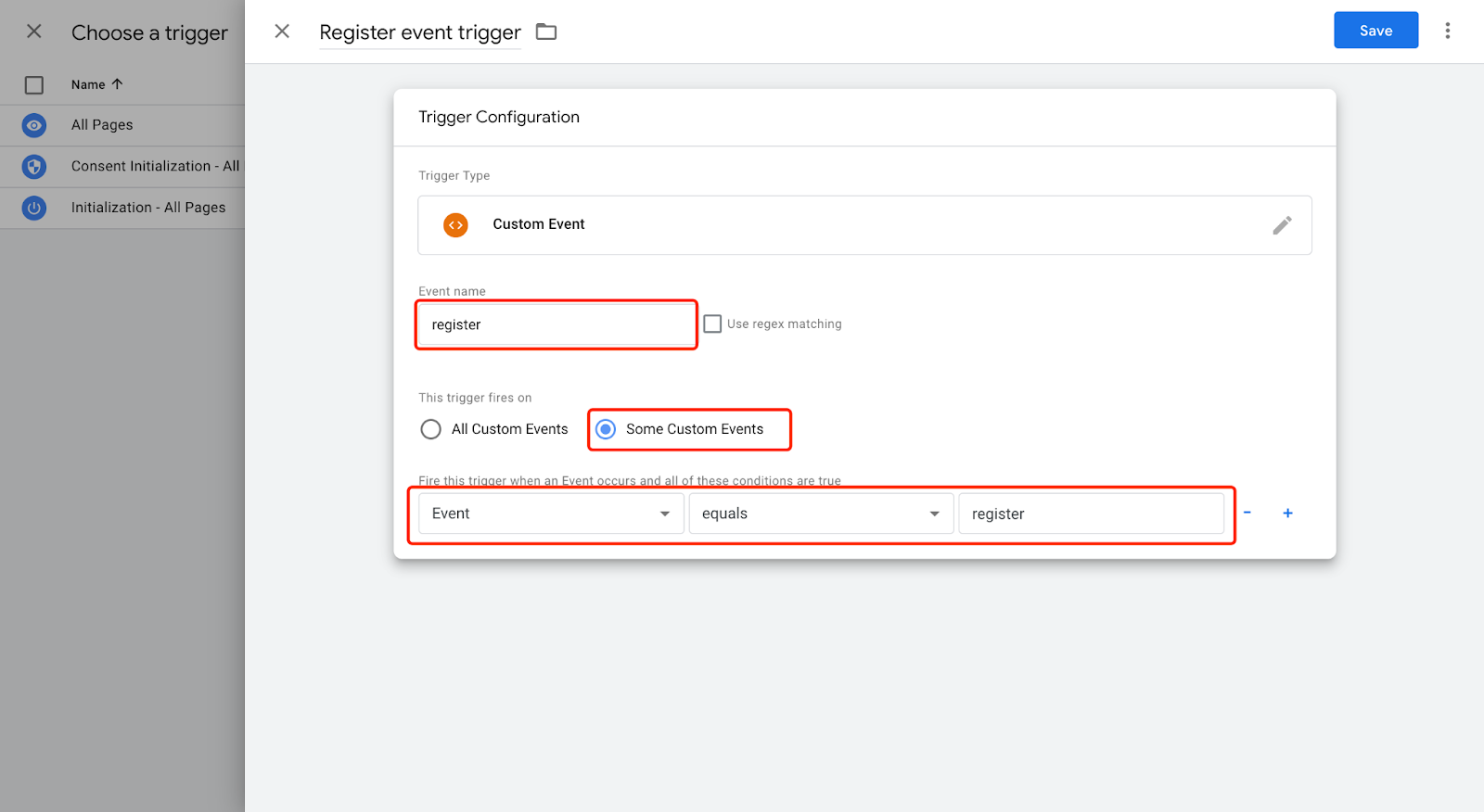1484x812 pixels.
Task: Remove the condition row with minus icon
Action: pyautogui.click(x=1247, y=513)
